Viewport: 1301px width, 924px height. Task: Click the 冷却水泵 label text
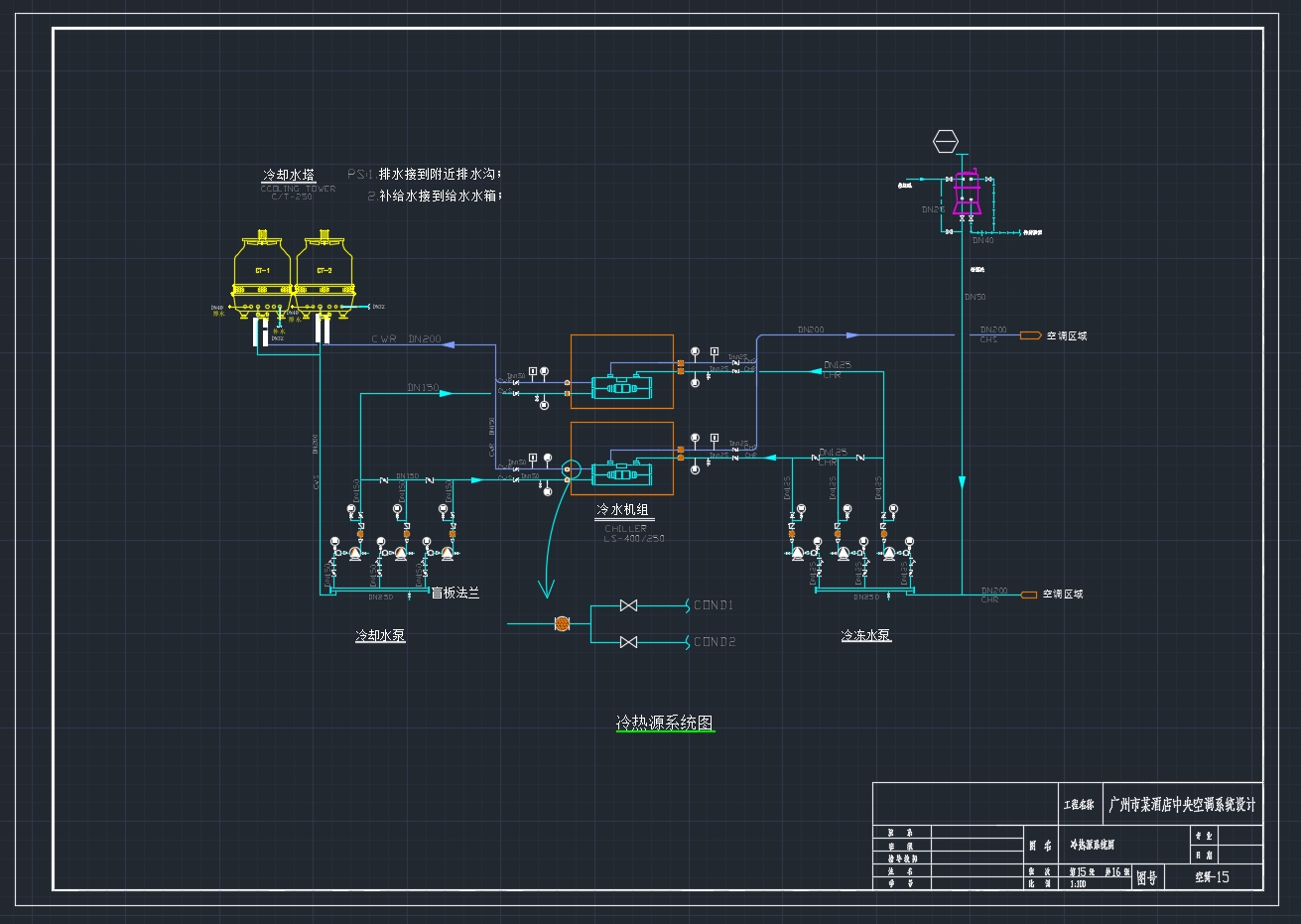[380, 635]
